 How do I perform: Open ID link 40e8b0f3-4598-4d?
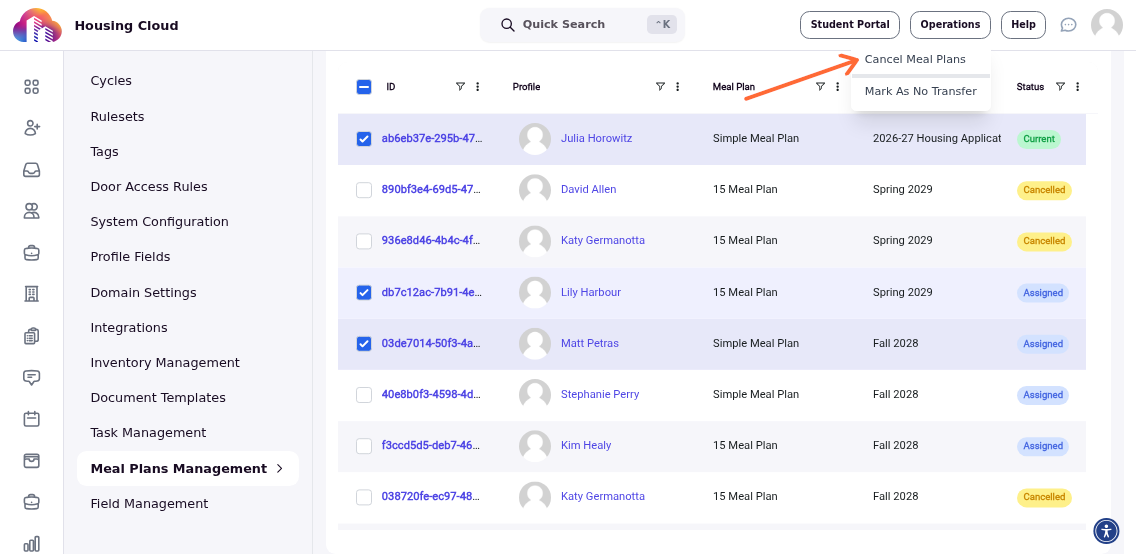(x=432, y=395)
